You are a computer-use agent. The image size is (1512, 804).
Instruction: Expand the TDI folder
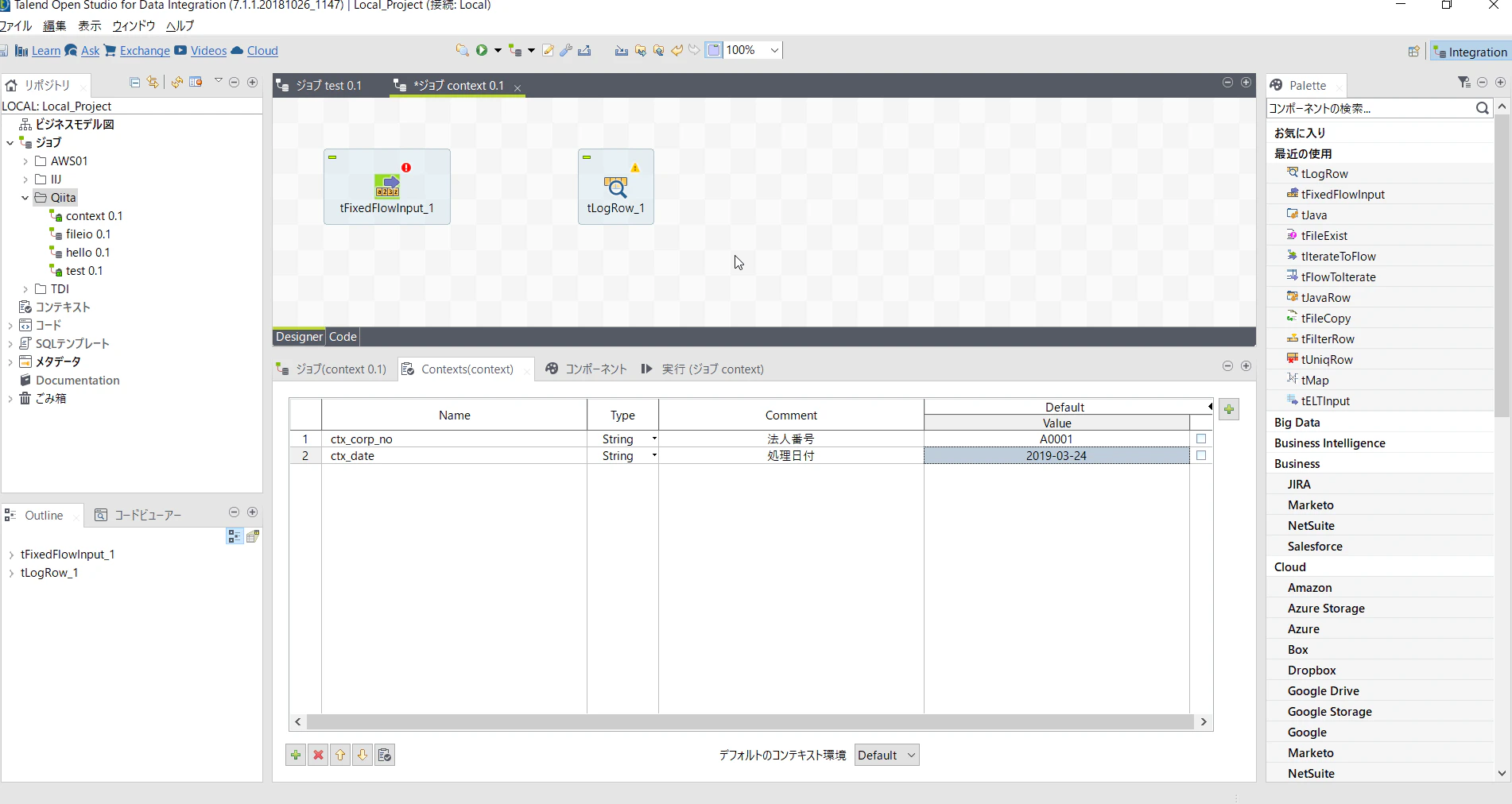25,289
